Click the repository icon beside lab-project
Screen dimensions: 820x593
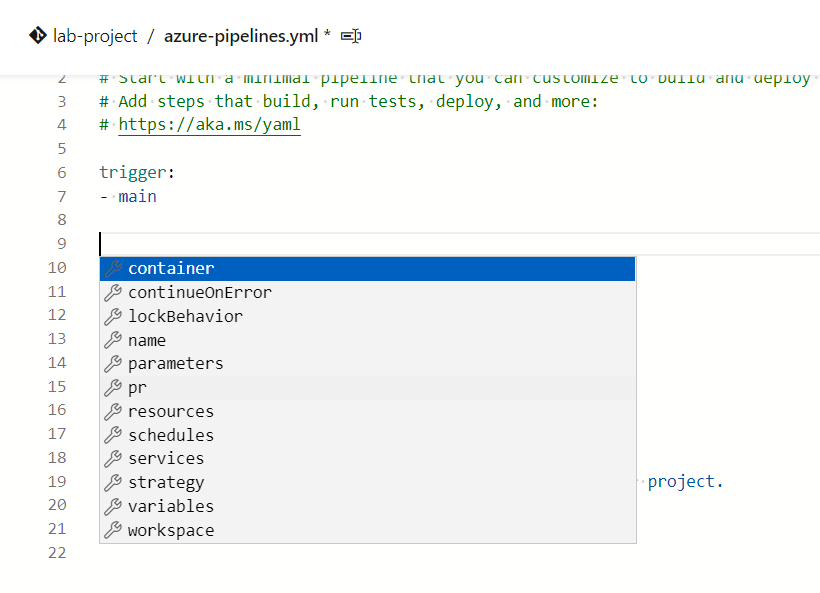click(x=38, y=36)
